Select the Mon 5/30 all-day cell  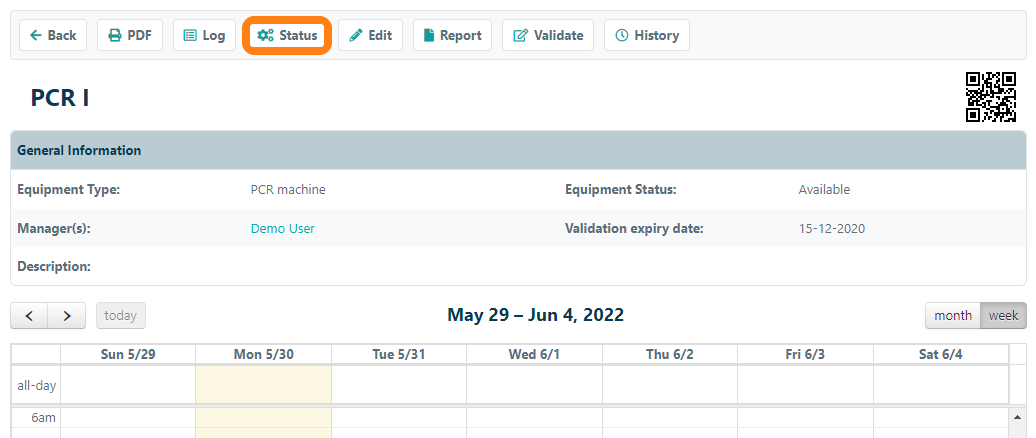coord(263,385)
